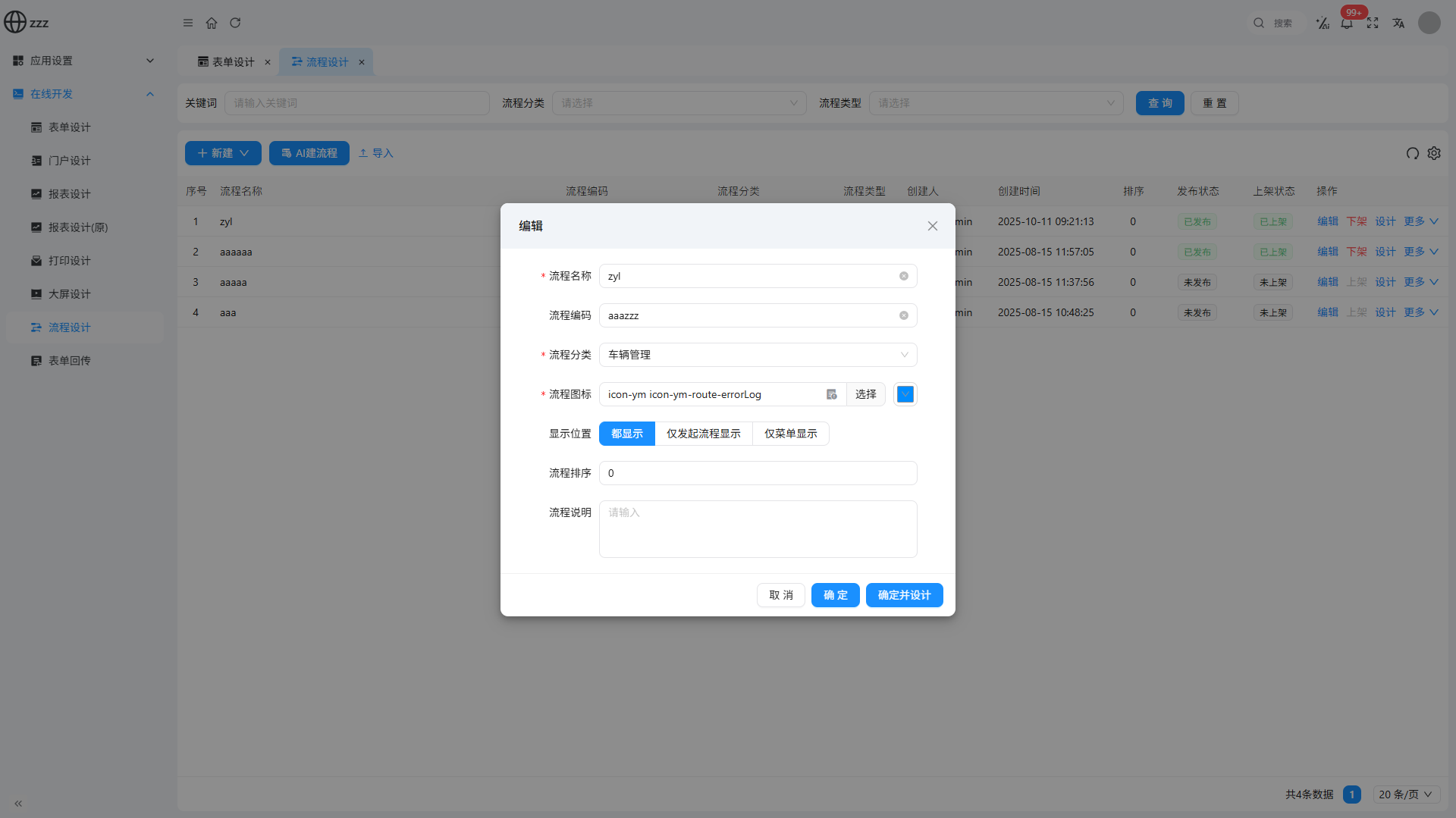Expand the 流程分类 dropdown showing 车辆管理
The width and height of the screenshot is (1456, 818).
(x=758, y=355)
